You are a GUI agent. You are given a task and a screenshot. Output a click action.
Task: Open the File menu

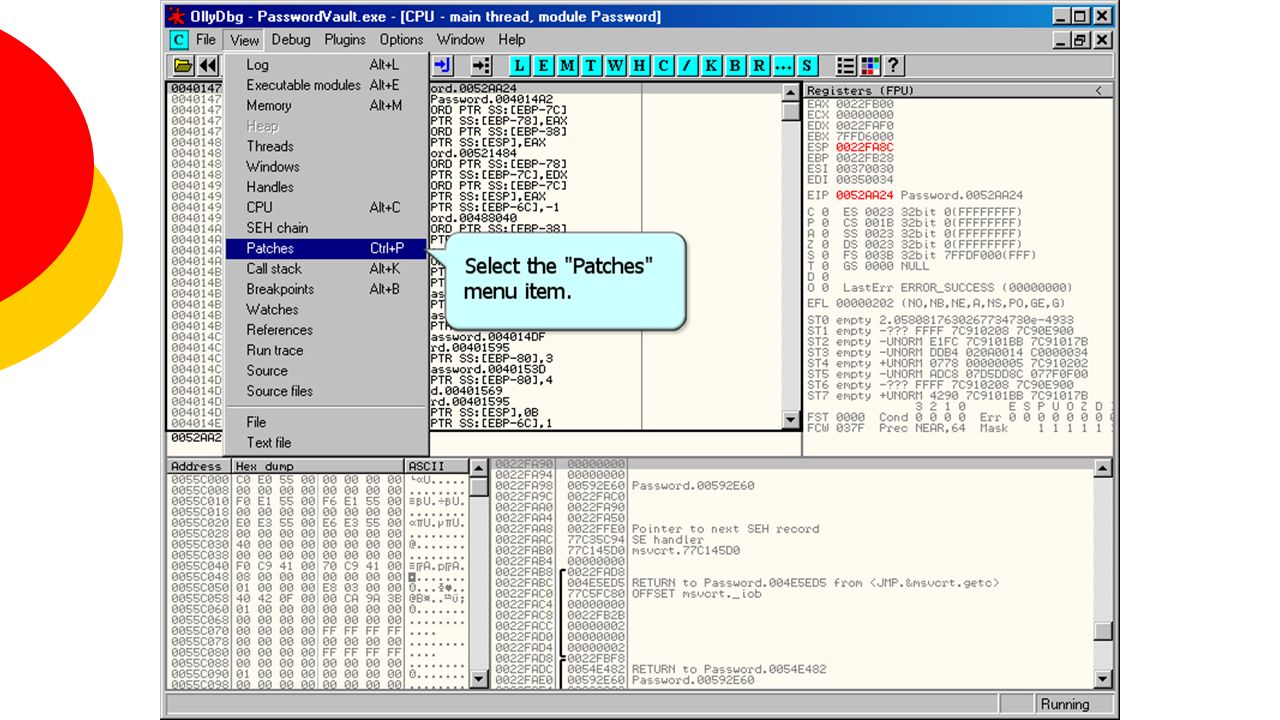[206, 40]
